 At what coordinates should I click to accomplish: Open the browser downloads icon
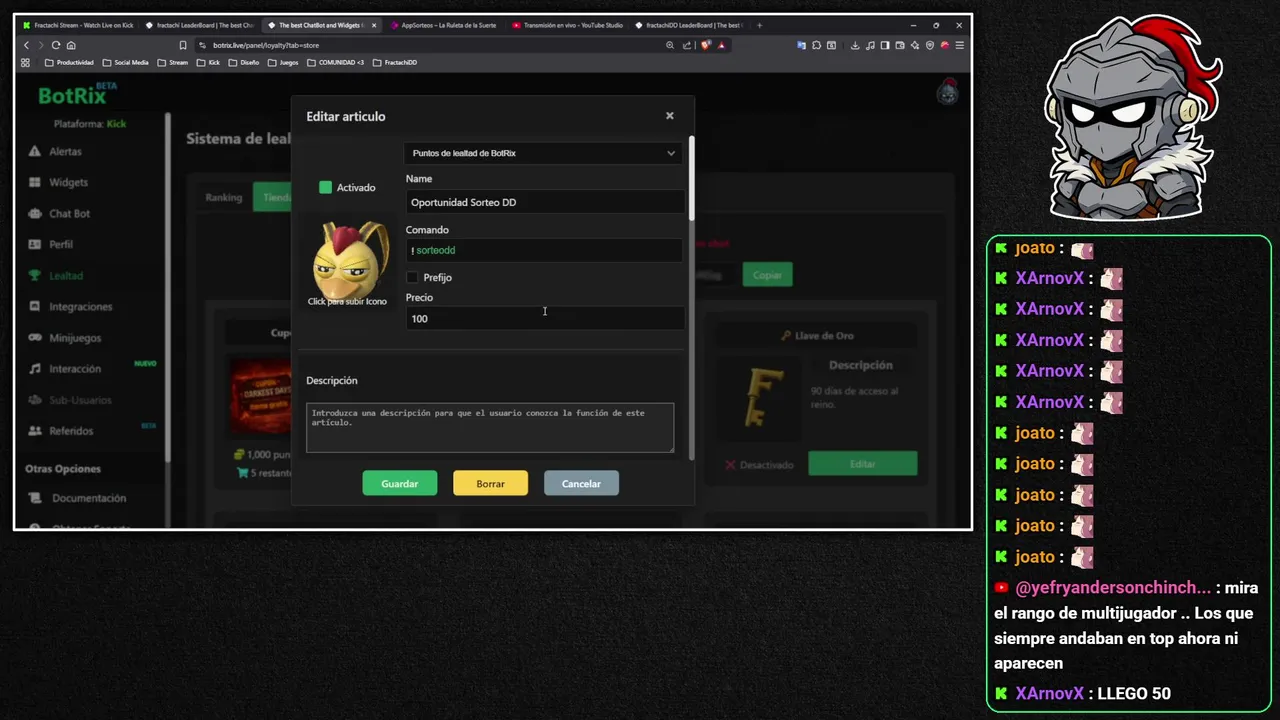click(x=855, y=45)
